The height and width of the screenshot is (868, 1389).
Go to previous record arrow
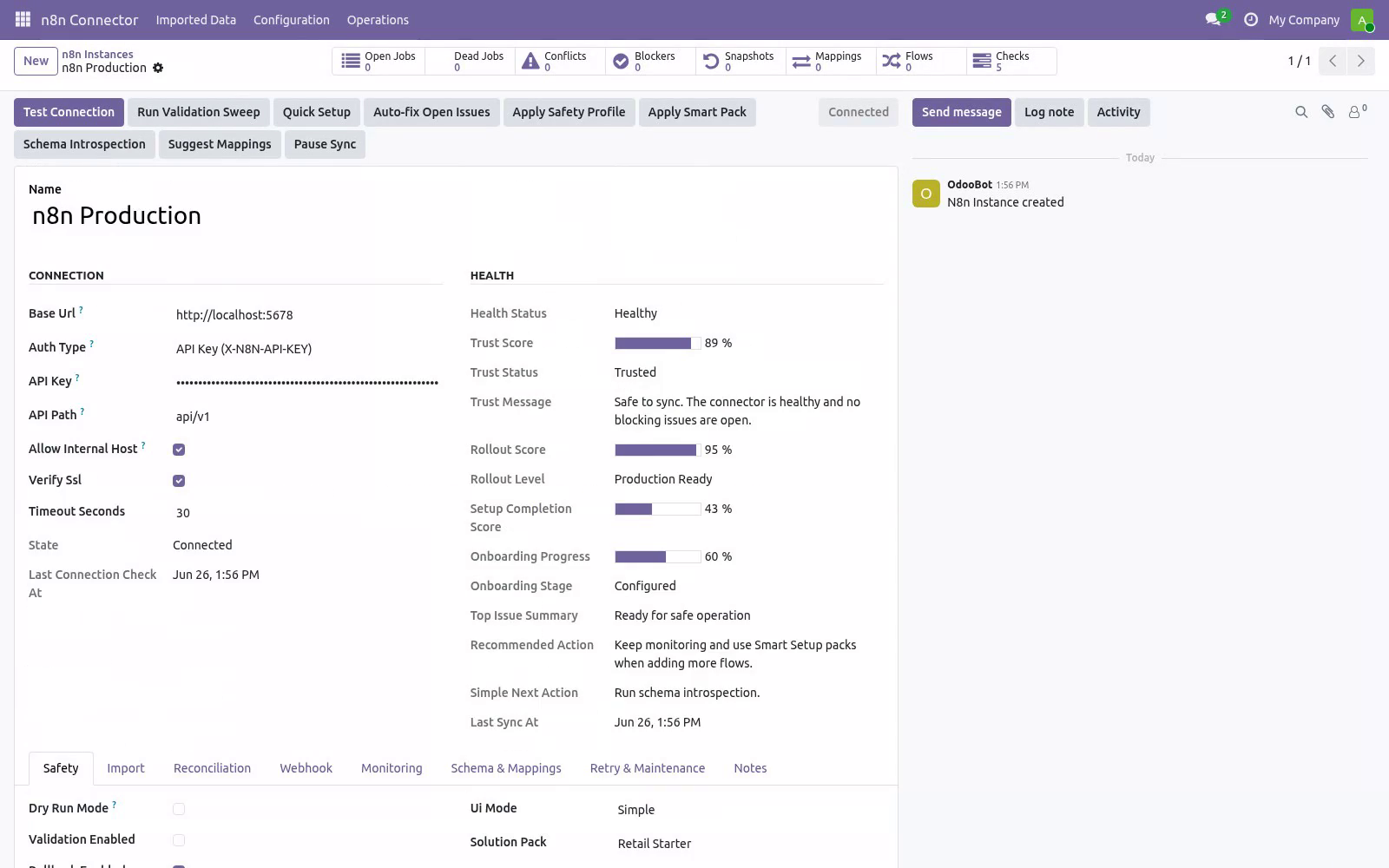[x=1333, y=61]
